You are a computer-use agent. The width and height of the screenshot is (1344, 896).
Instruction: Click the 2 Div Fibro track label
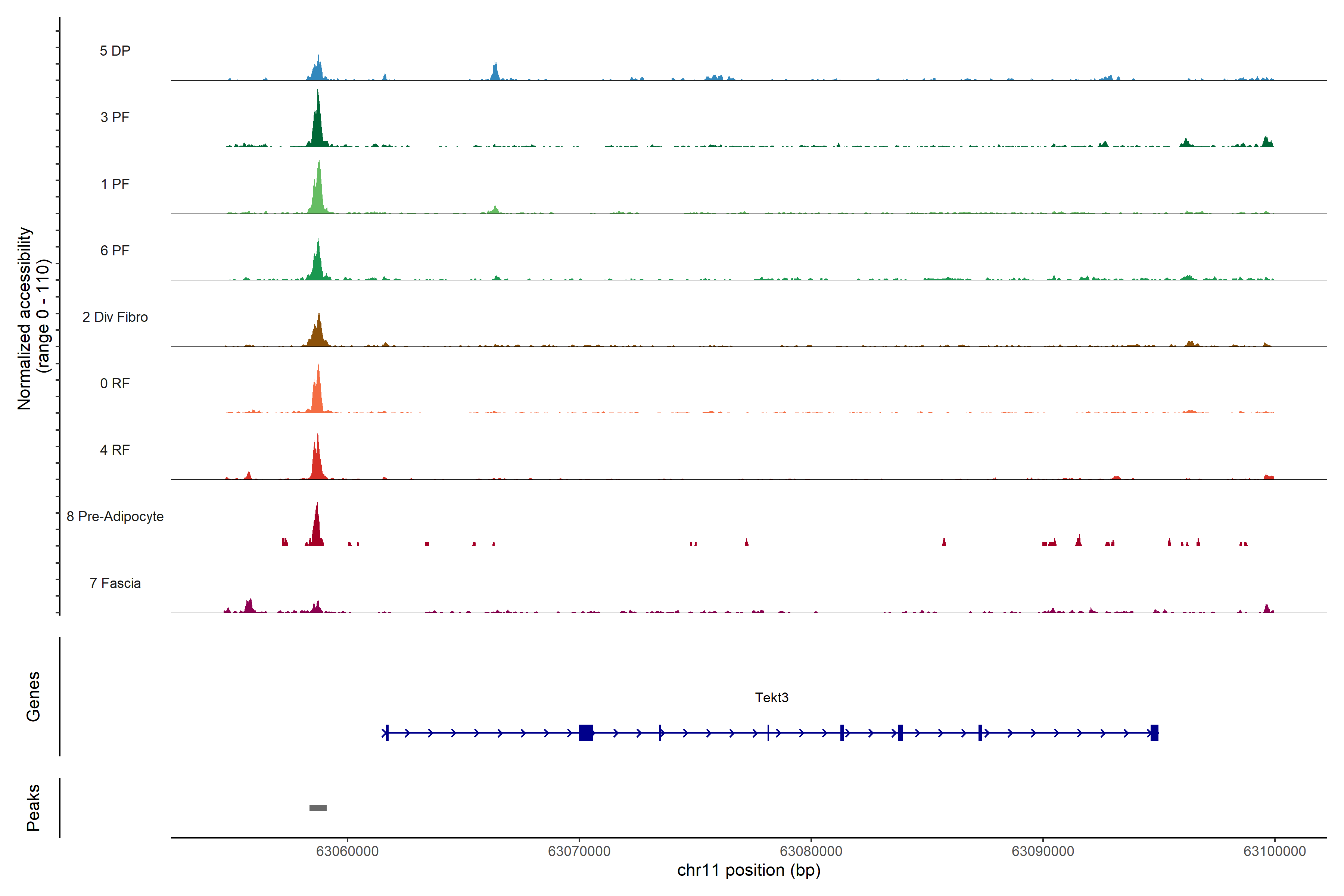point(115,317)
